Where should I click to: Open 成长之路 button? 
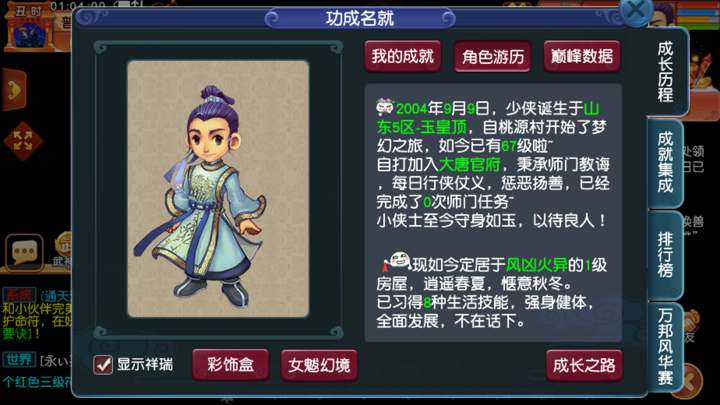pos(584,366)
